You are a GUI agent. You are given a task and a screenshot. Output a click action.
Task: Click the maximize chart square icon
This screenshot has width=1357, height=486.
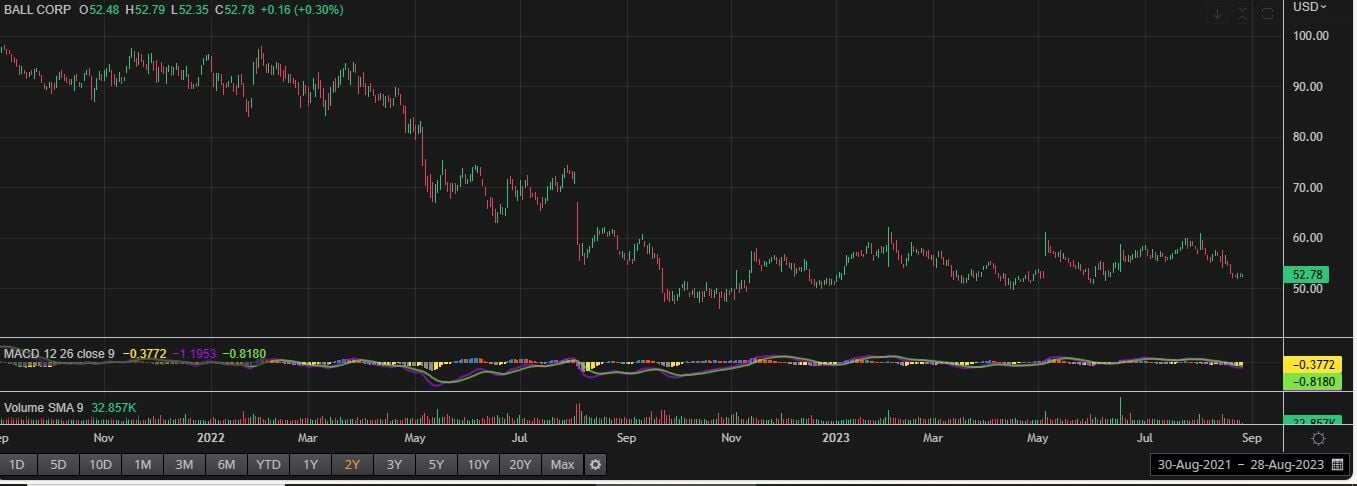1267,13
